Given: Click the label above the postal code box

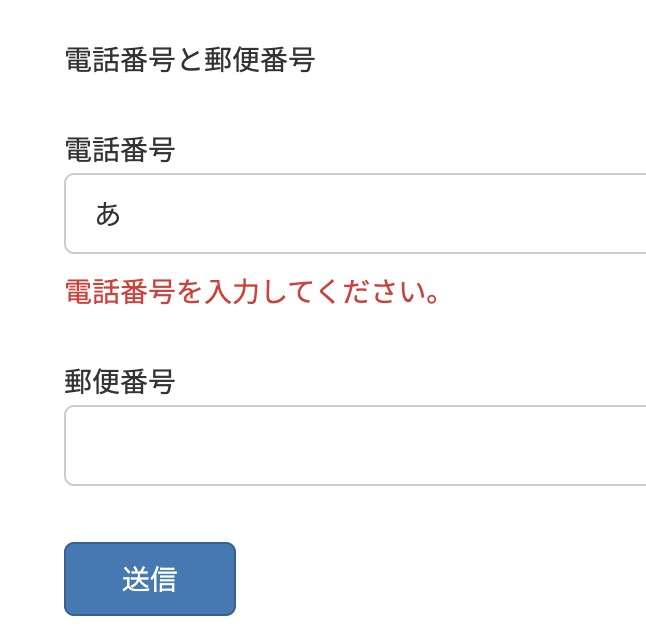Looking at the screenshot, I should 120,381.
